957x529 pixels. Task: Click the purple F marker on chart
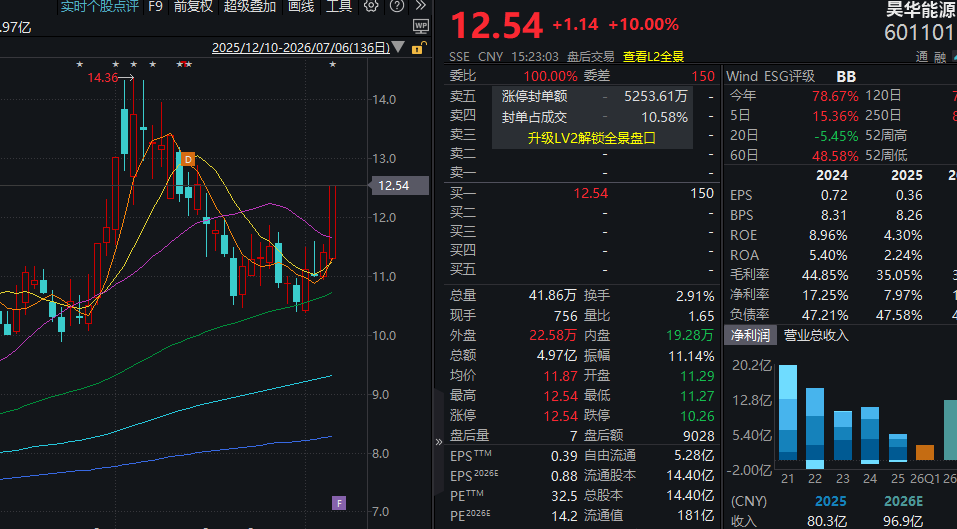339,503
